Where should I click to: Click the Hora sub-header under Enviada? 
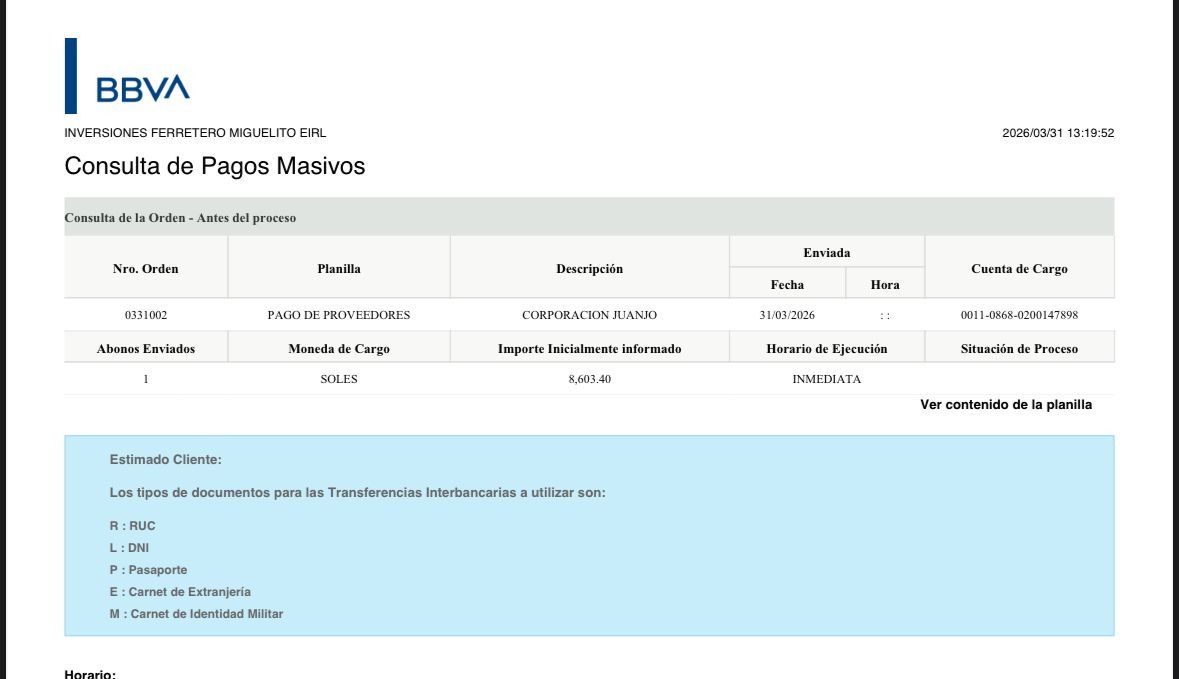point(884,284)
